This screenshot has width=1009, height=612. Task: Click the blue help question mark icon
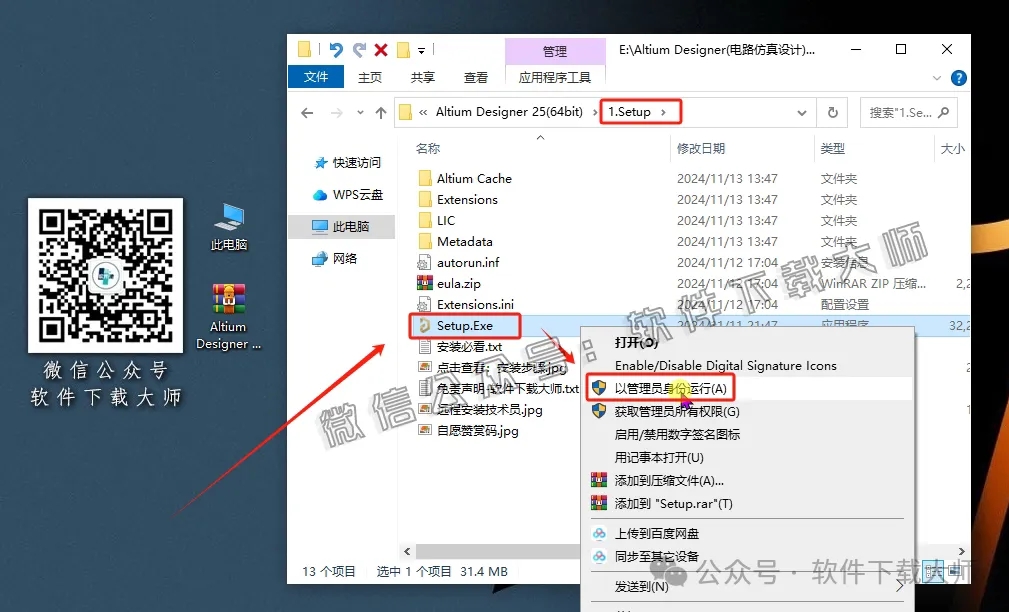click(x=958, y=77)
